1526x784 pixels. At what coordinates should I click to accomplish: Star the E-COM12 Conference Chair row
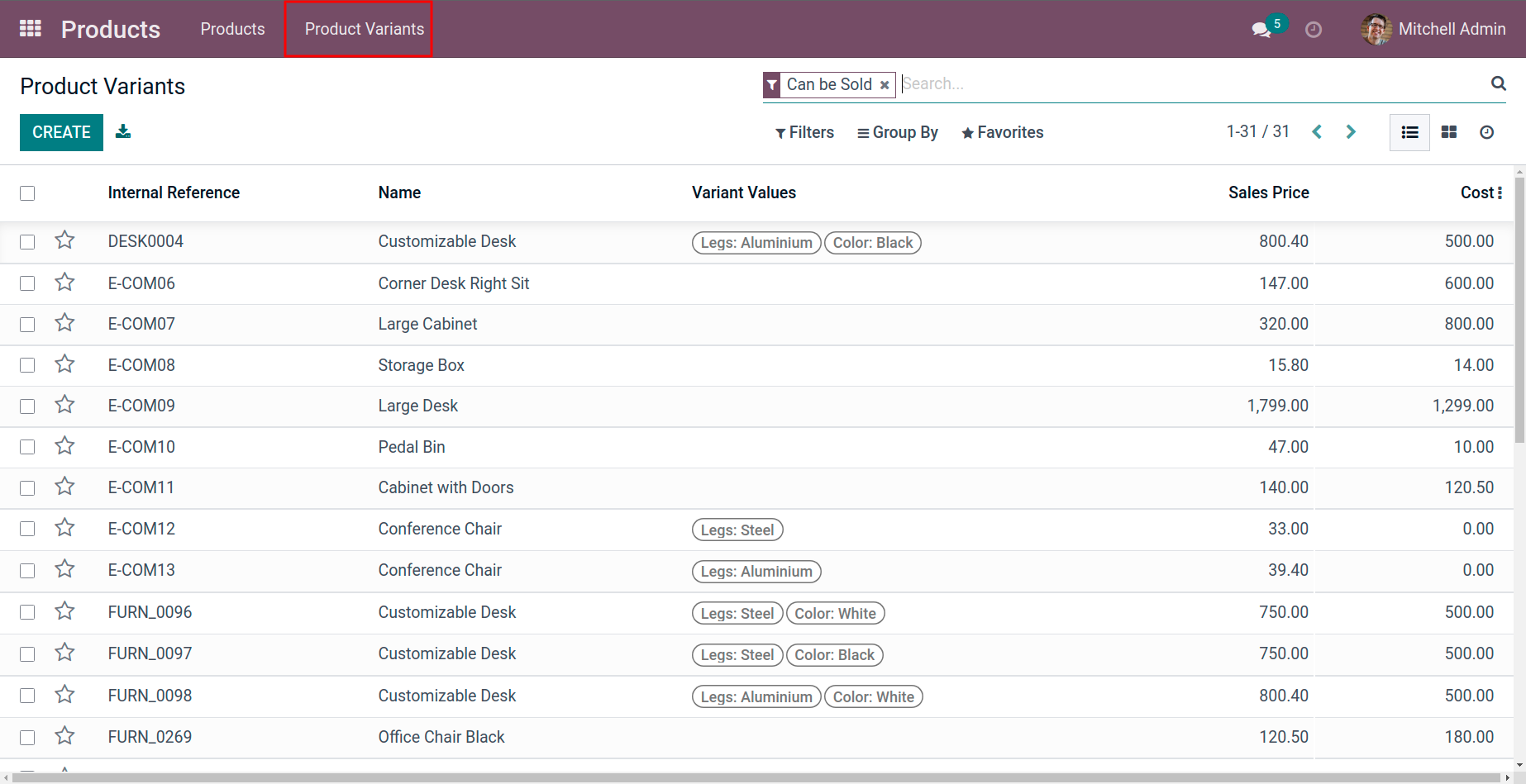pyautogui.click(x=64, y=528)
